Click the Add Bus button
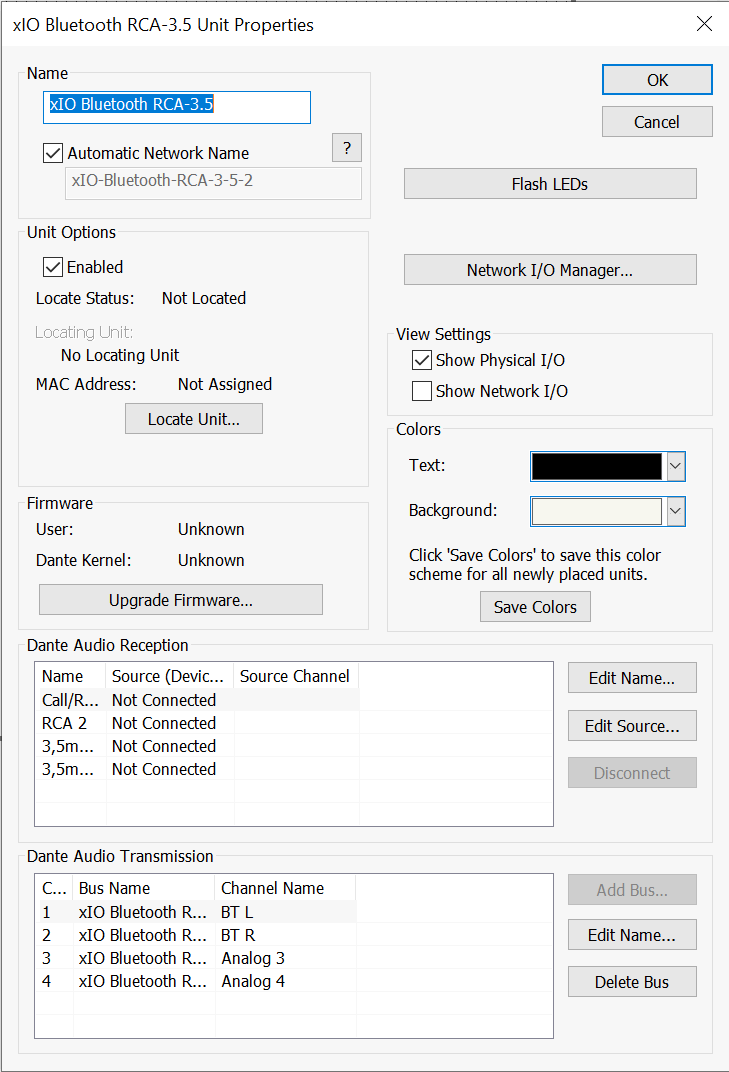 click(632, 889)
